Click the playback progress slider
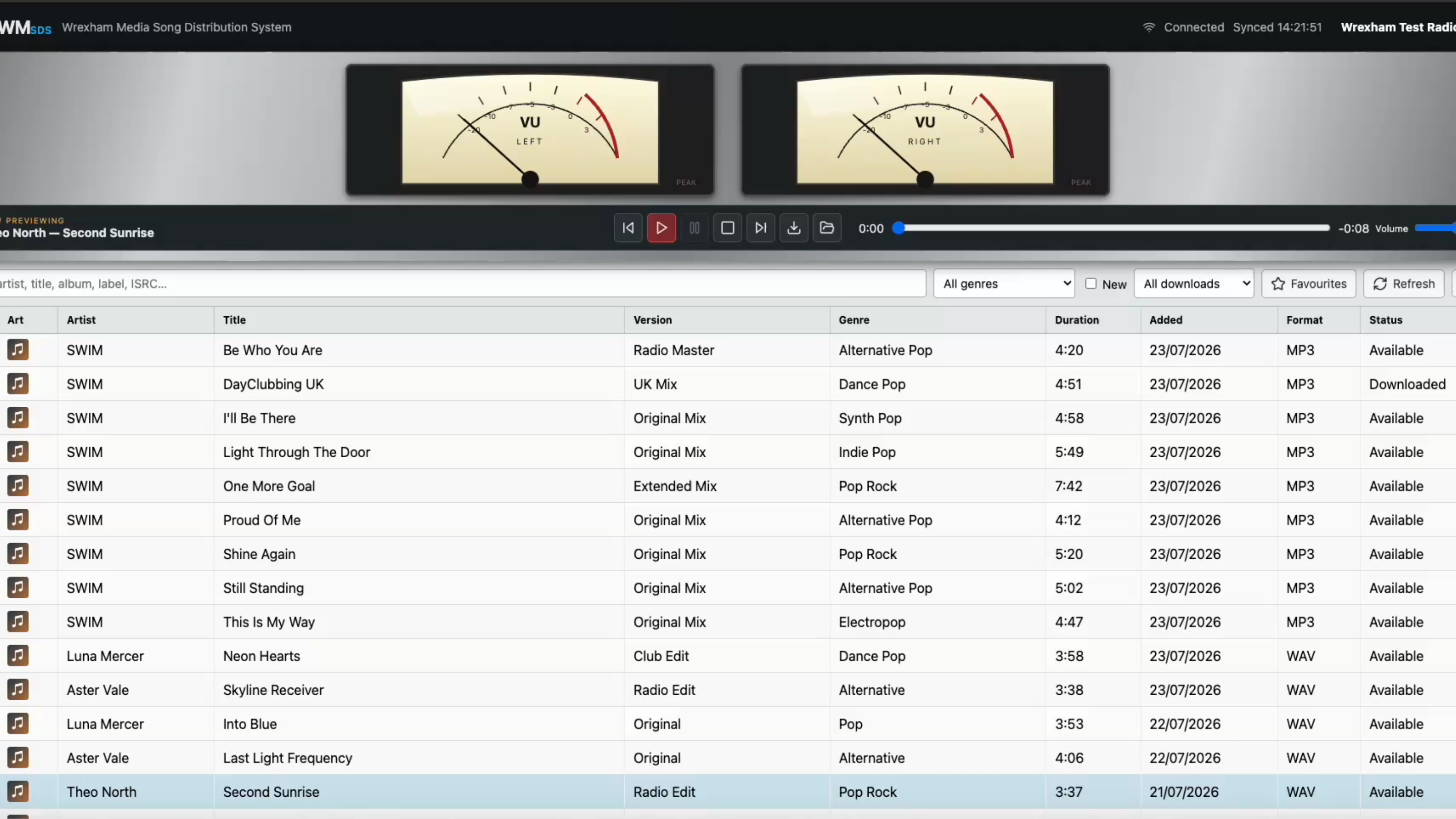 1111,228
